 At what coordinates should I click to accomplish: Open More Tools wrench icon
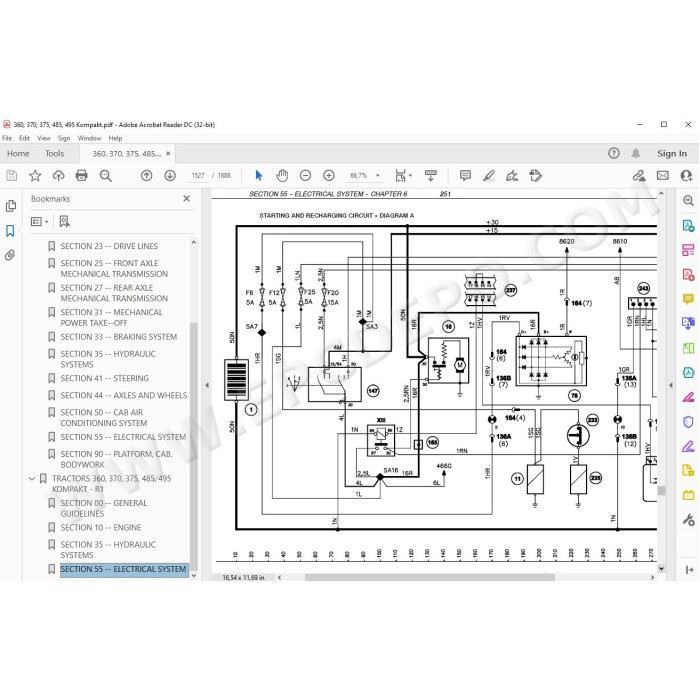[688, 520]
